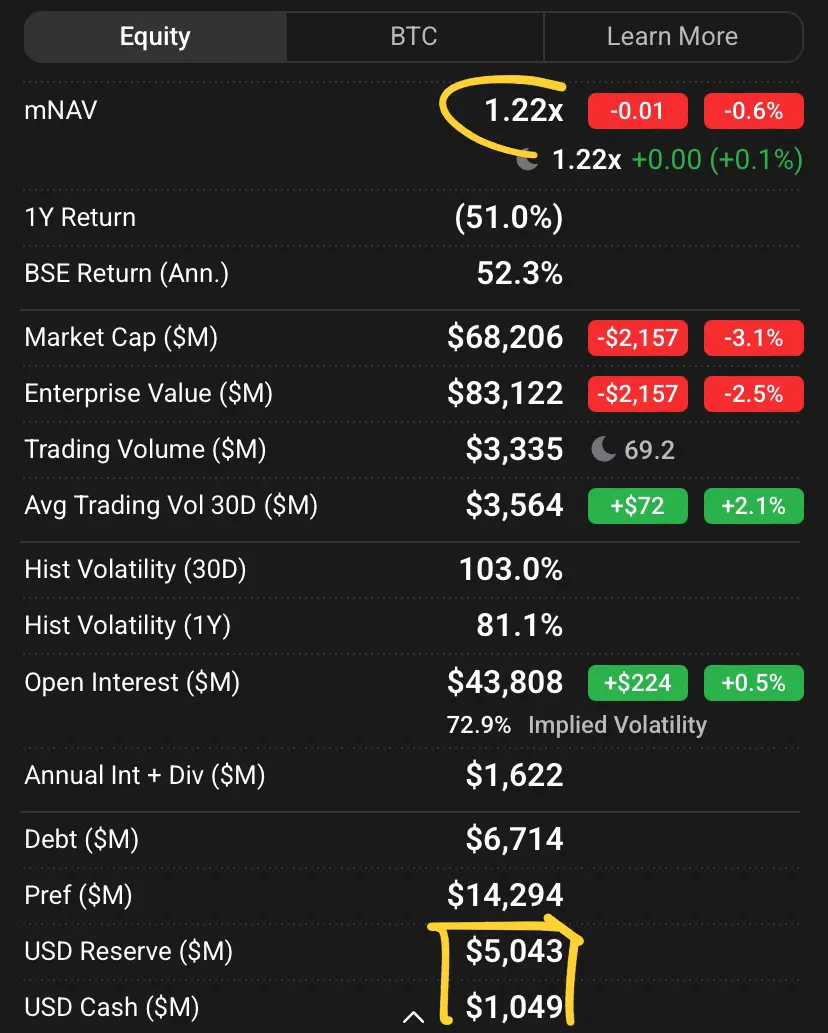The height and width of the screenshot is (1033, 828).
Task: Click moon icon beside after-hours mNAV
Action: [x=526, y=159]
